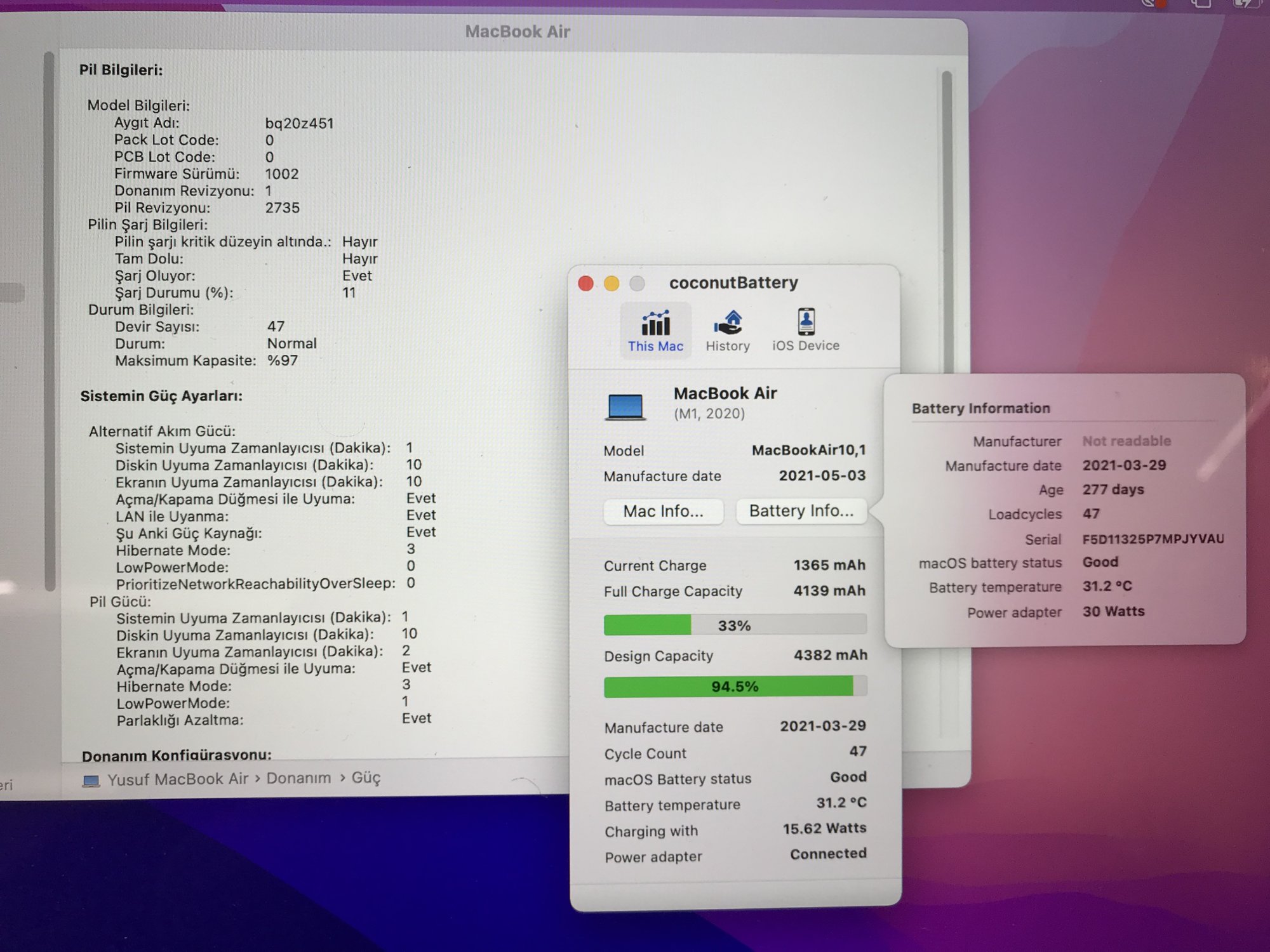Click the 33% current charge bar
The width and height of the screenshot is (1270, 952).
coord(735,625)
